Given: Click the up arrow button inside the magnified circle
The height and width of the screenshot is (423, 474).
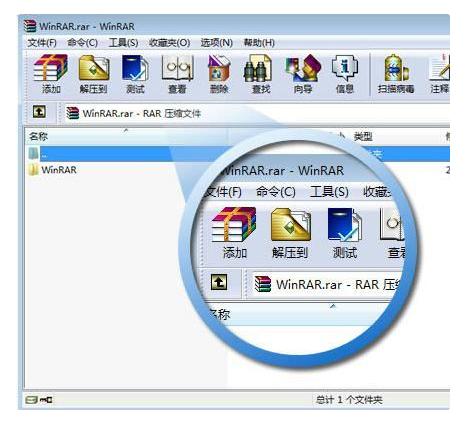Looking at the screenshot, I should click(219, 282).
